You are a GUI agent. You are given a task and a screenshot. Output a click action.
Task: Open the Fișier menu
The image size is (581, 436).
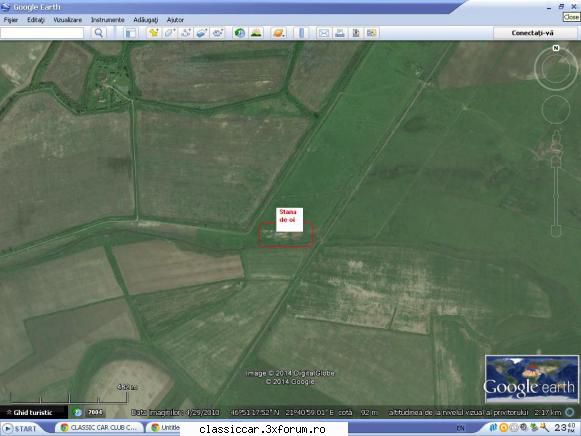(11, 20)
